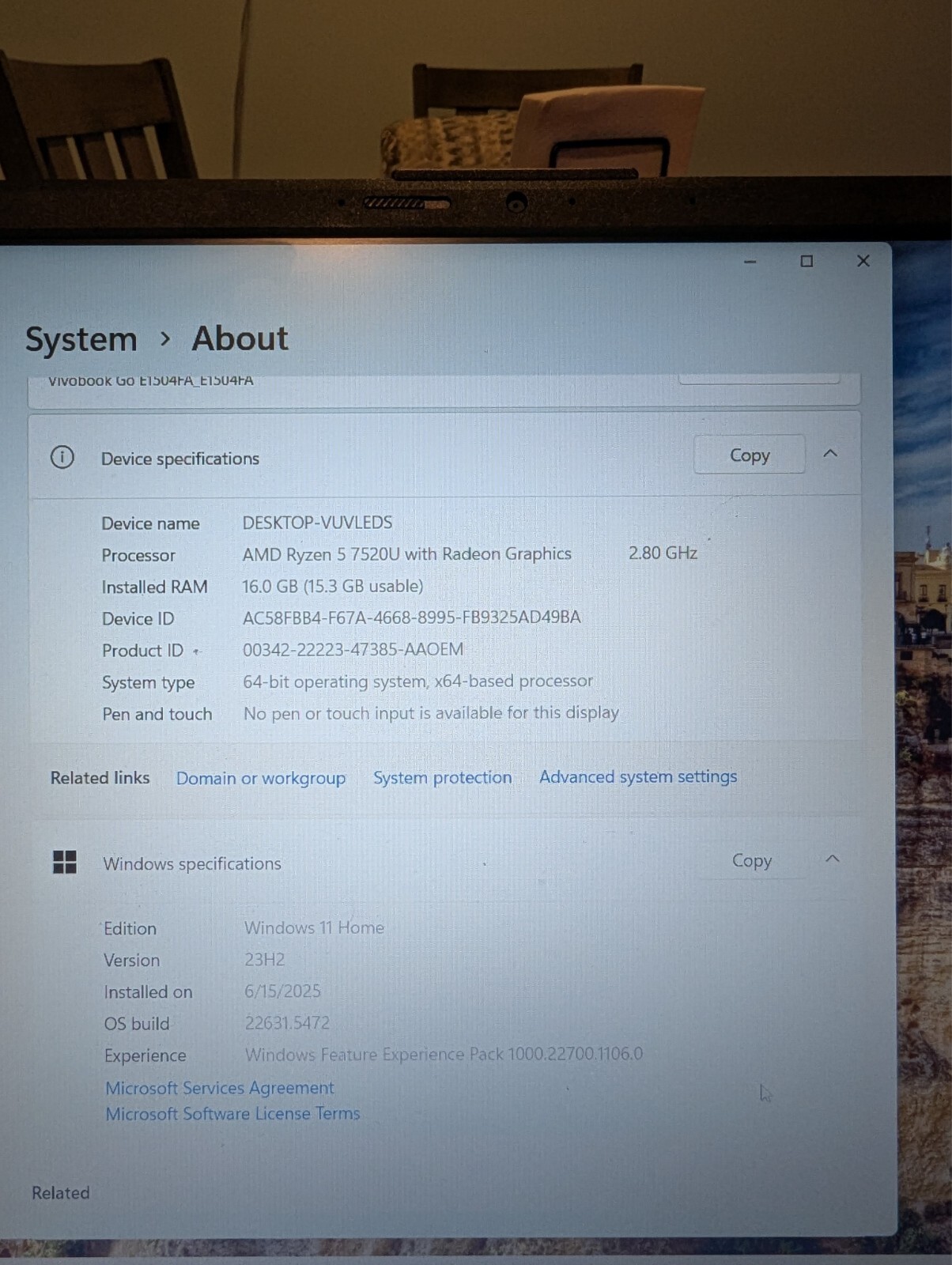The image size is (952, 1265).
Task: Click the 2.80 GHz value
Action: click(x=663, y=553)
